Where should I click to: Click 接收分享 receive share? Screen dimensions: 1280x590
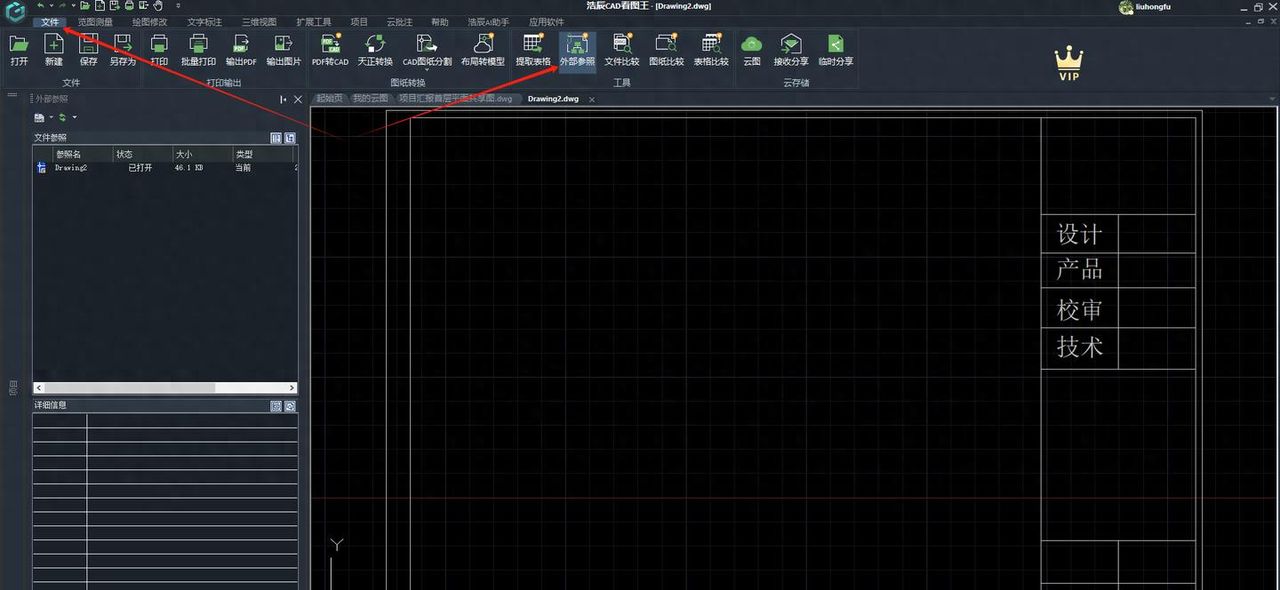pyautogui.click(x=791, y=49)
